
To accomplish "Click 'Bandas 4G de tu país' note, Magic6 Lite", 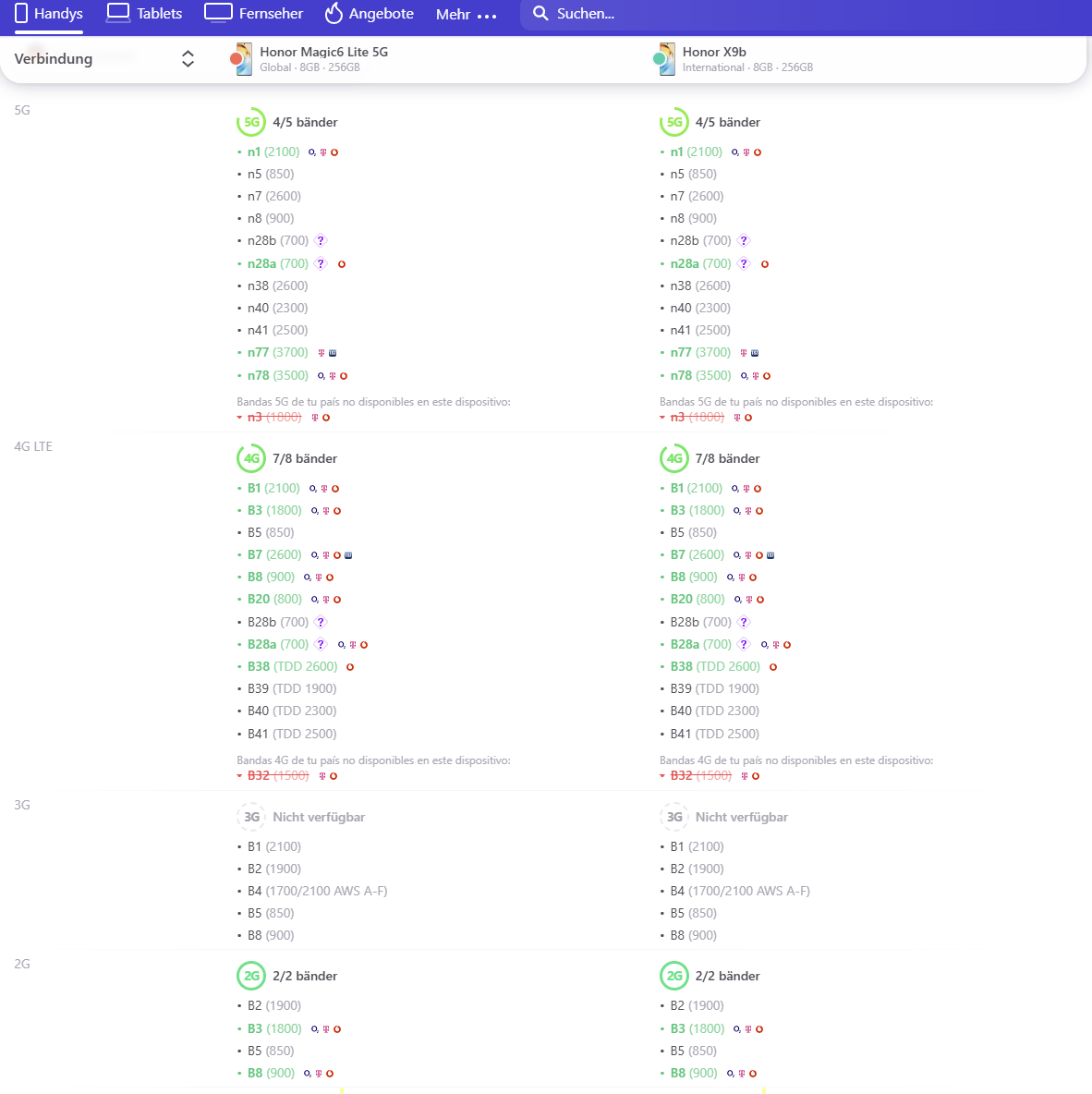I will click(373, 760).
